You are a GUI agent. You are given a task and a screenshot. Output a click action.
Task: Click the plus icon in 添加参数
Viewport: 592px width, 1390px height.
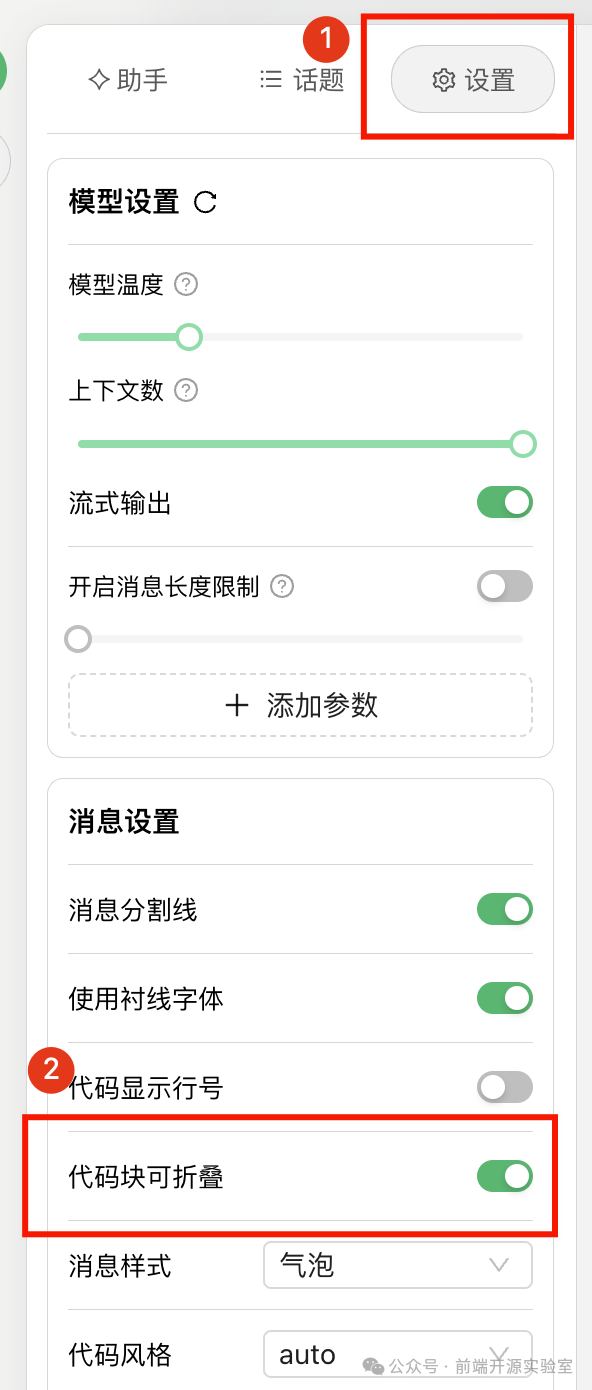237,705
